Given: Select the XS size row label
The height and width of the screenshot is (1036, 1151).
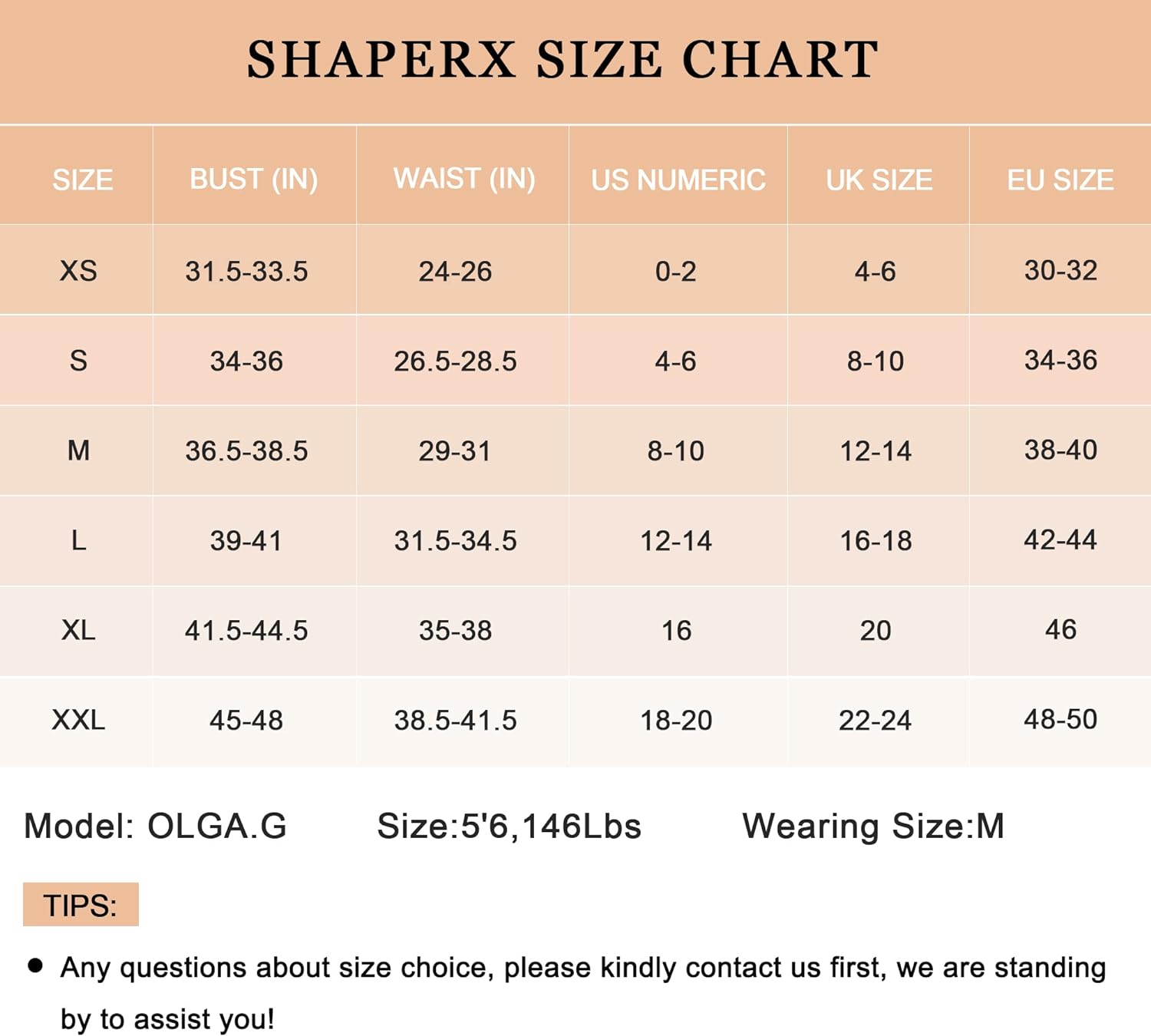Looking at the screenshot, I should click(78, 271).
